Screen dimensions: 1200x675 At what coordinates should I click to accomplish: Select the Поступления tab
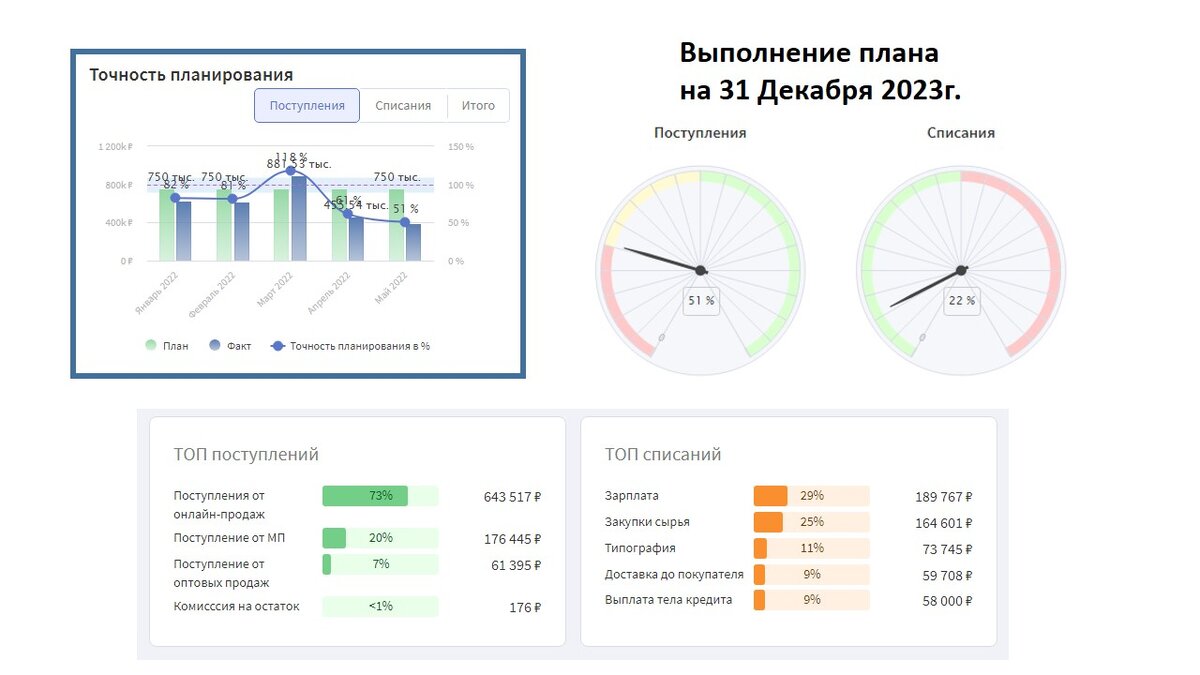(x=307, y=105)
